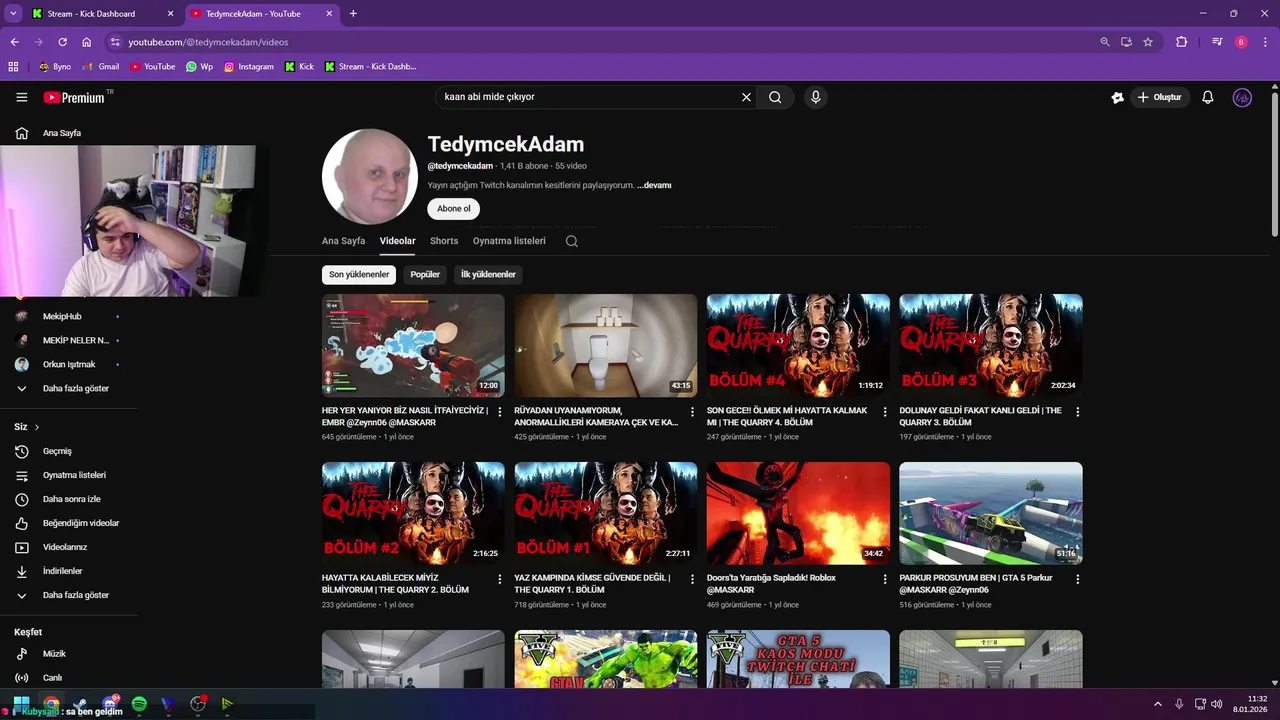
Task: Reload the page in Chrome
Action: tap(62, 42)
